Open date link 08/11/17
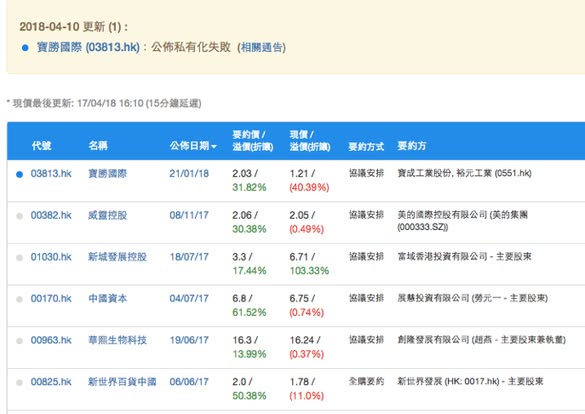The height and width of the screenshot is (414, 585). click(189, 215)
